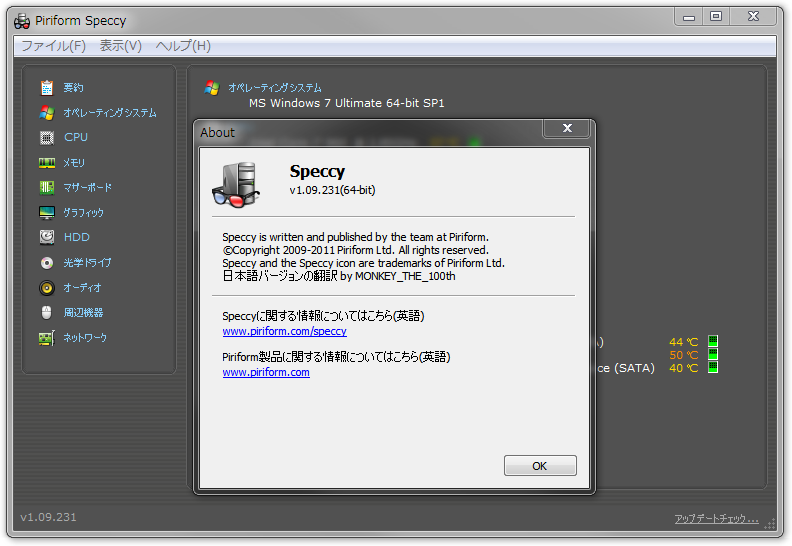Viewport: 792px width, 546px height.
Task: Click the オーディオ speaker icon
Action: click(x=46, y=288)
